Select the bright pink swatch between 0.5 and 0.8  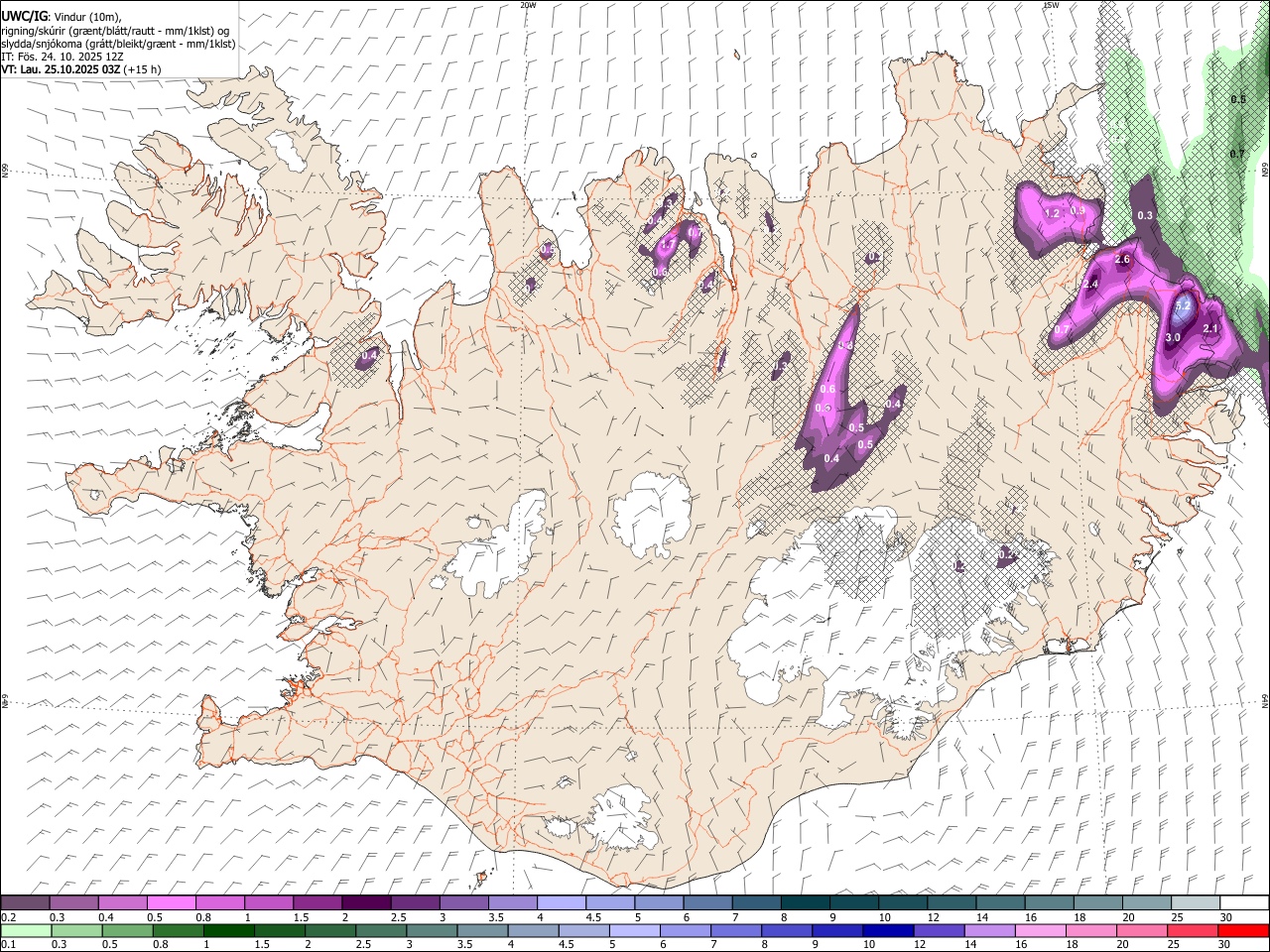pyautogui.click(x=172, y=902)
